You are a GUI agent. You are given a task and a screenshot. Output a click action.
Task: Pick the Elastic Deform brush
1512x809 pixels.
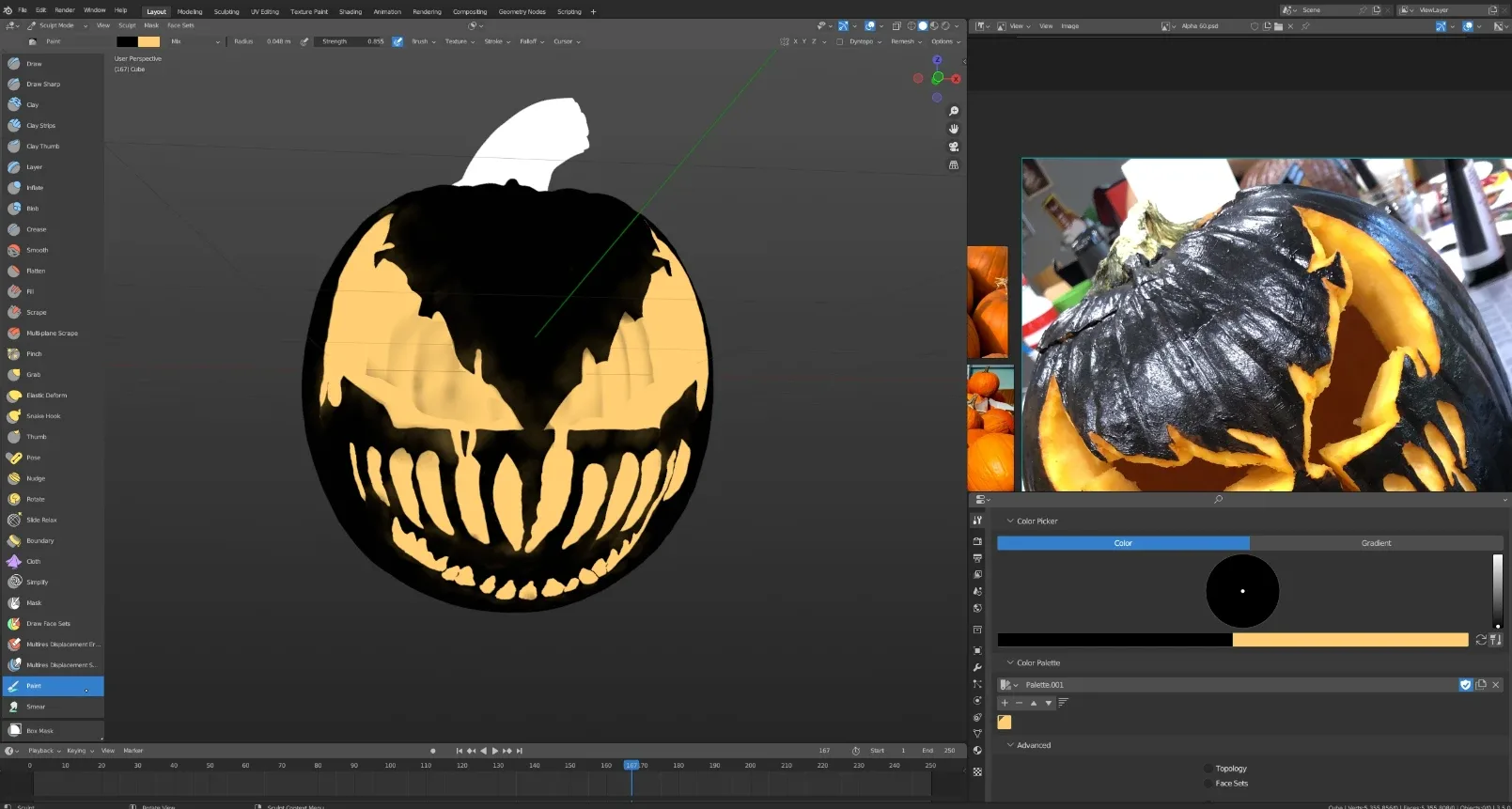point(46,396)
